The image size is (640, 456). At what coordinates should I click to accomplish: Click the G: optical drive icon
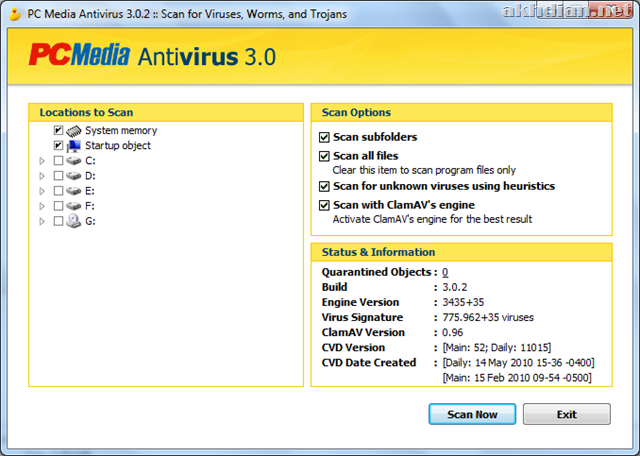[74, 220]
